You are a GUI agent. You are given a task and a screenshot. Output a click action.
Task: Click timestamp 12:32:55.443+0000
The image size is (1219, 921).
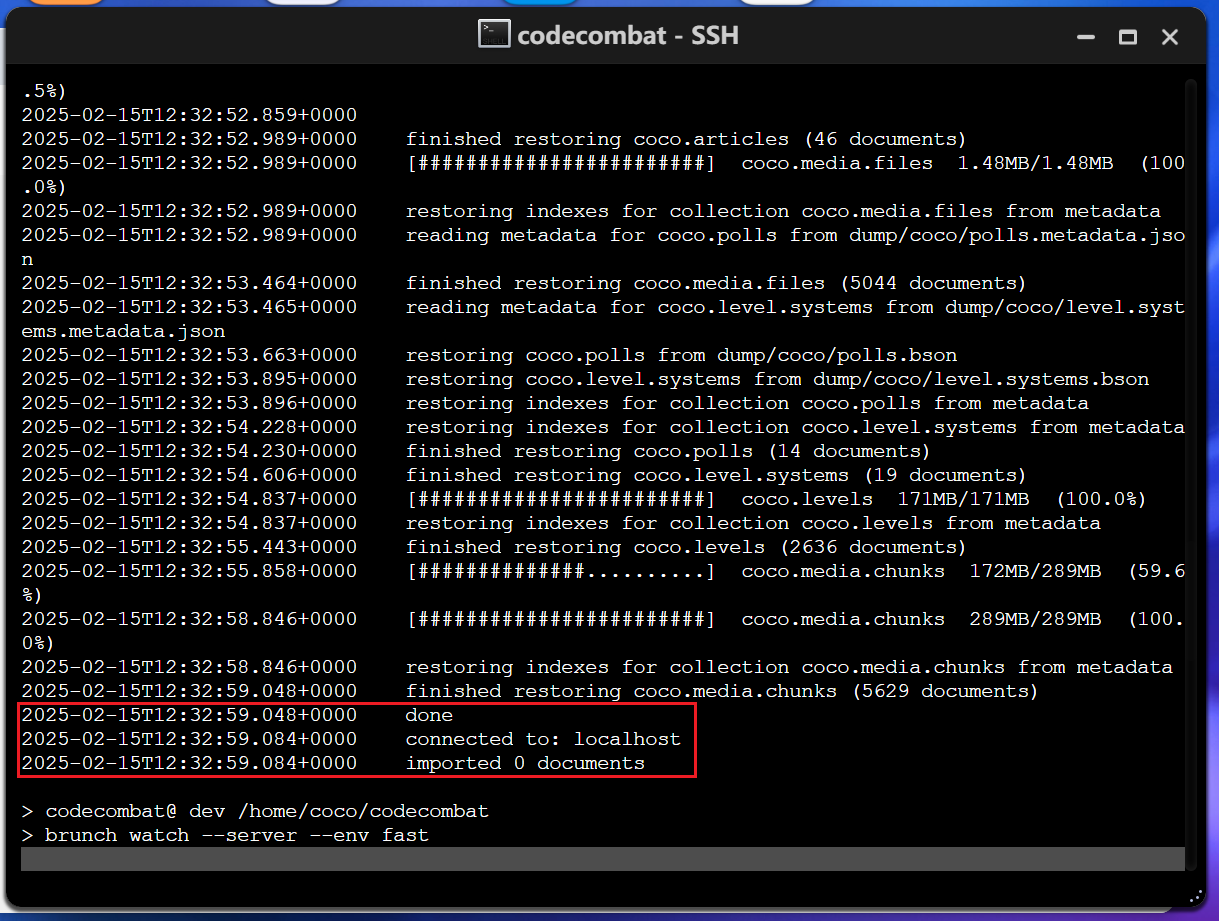[189, 547]
